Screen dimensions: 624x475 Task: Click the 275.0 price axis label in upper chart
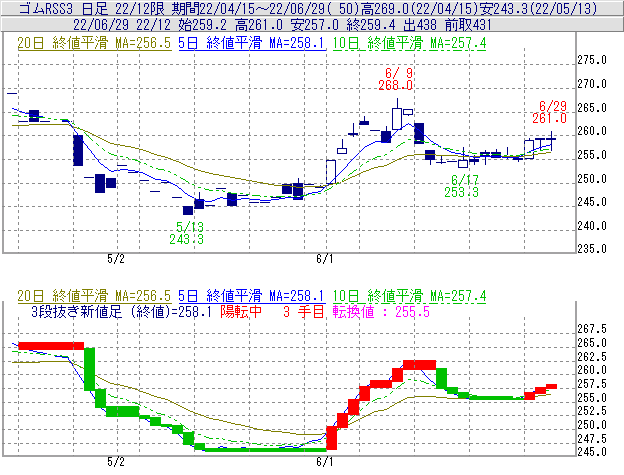click(x=592, y=60)
